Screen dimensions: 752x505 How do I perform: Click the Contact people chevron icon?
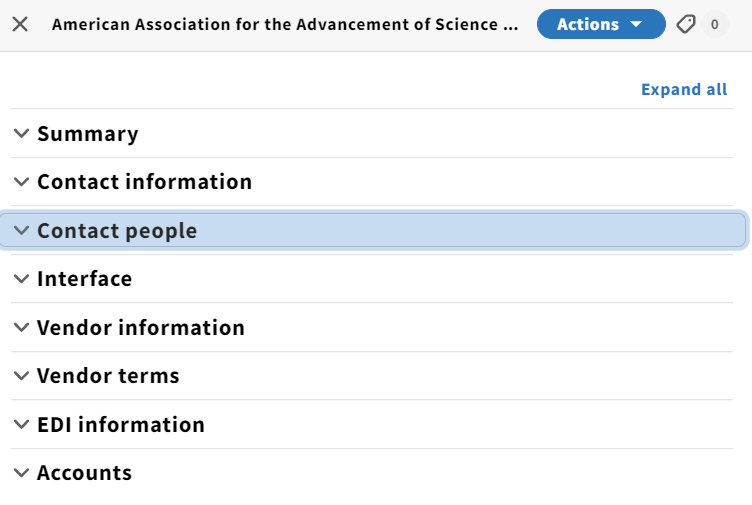tap(21, 230)
